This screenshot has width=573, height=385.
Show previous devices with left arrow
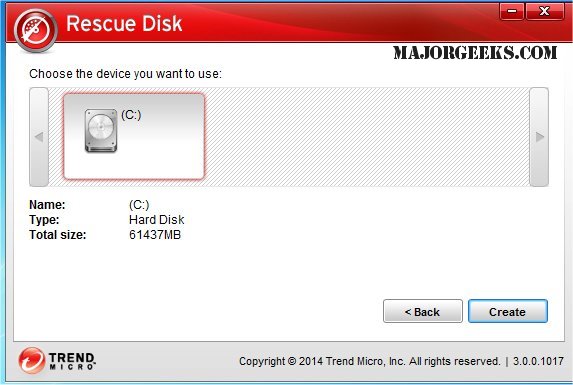click(x=39, y=137)
